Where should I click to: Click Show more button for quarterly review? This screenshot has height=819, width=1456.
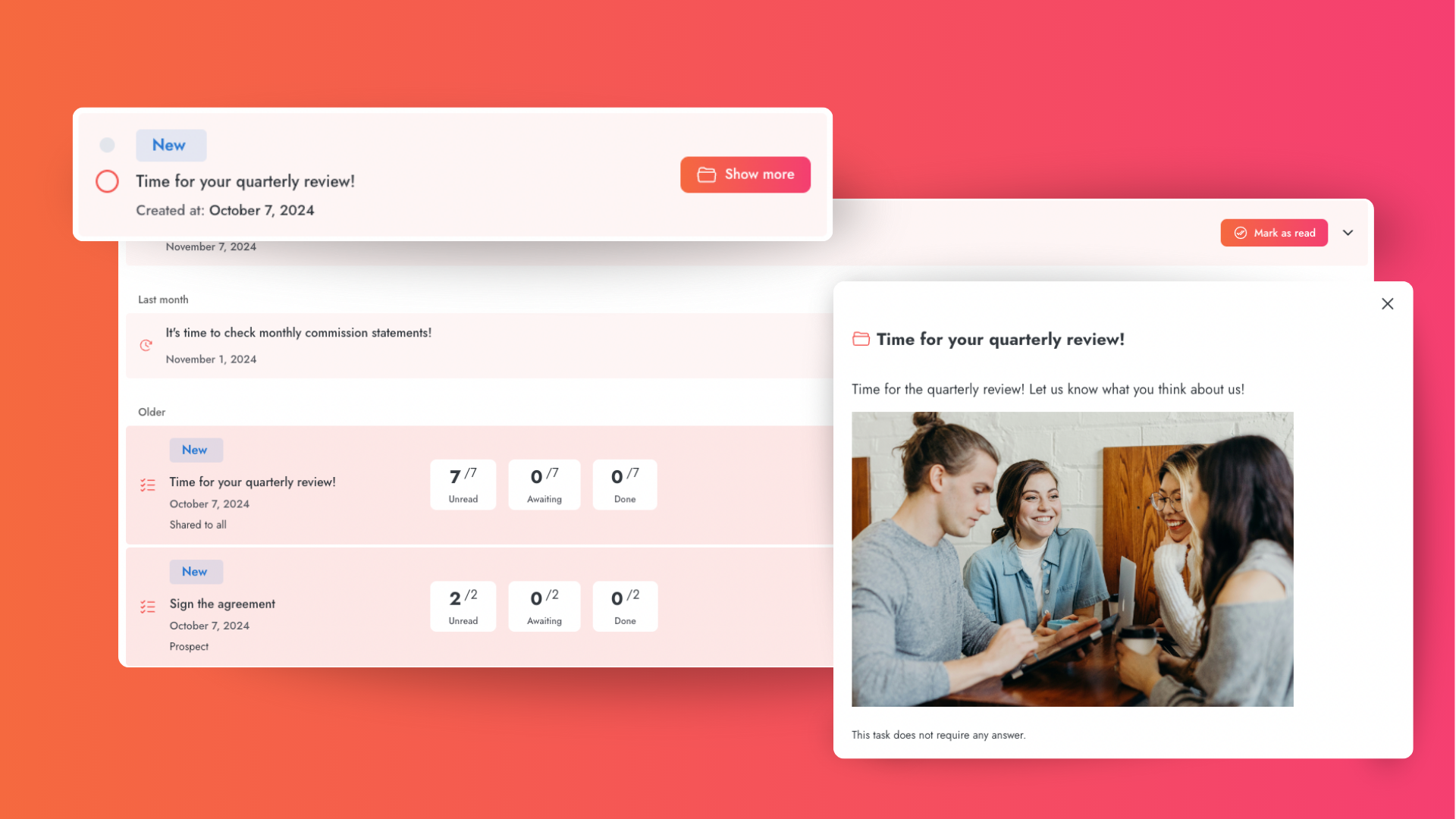coord(745,175)
